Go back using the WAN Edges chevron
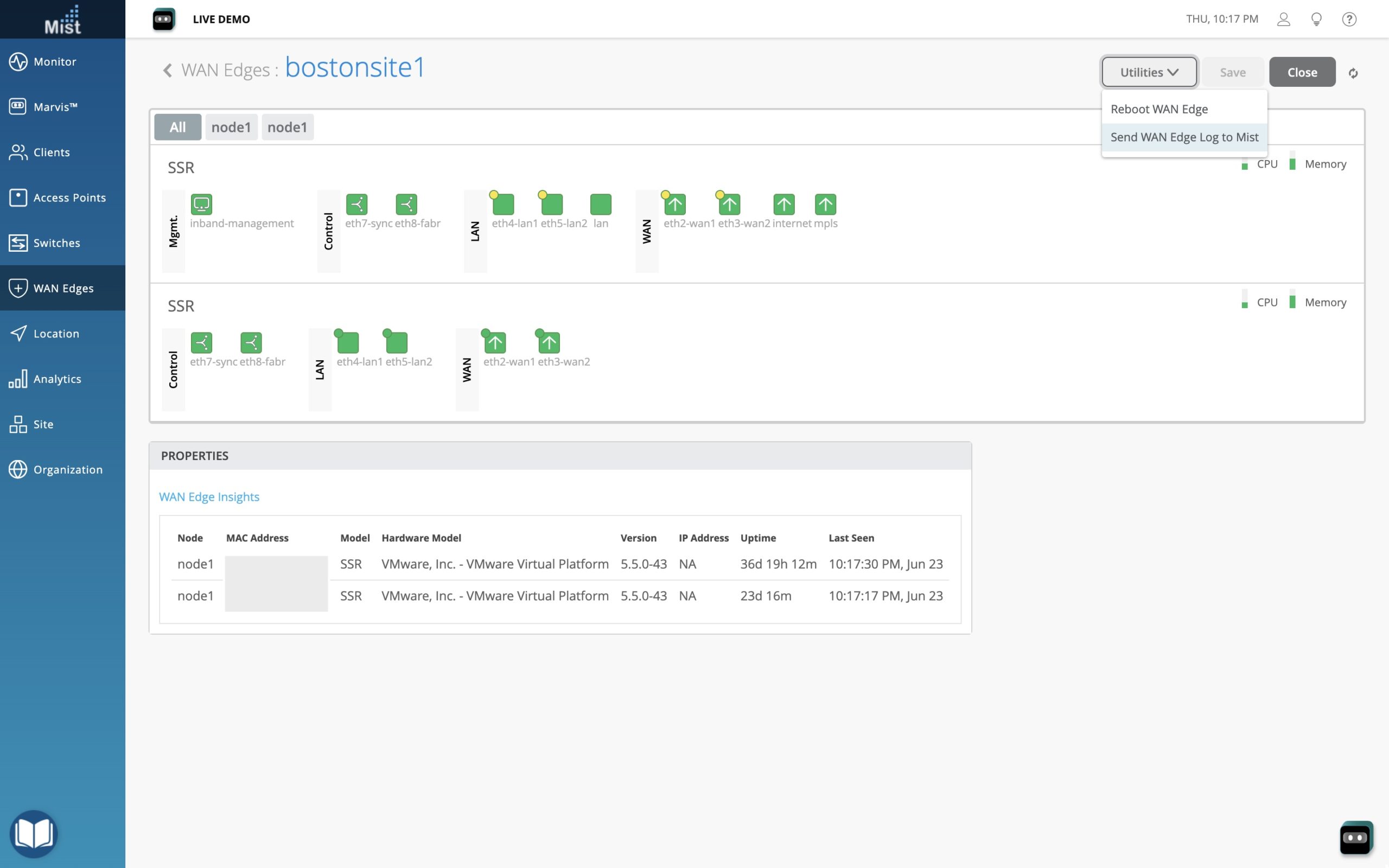Viewport: 1389px width, 868px height. 167,70
